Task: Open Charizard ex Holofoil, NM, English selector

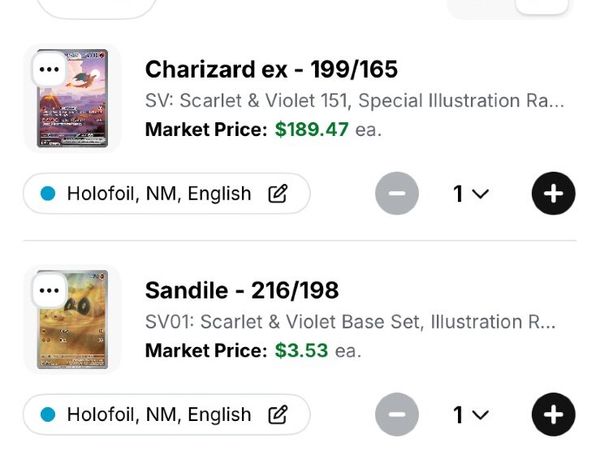Action: pyautogui.click(x=167, y=193)
